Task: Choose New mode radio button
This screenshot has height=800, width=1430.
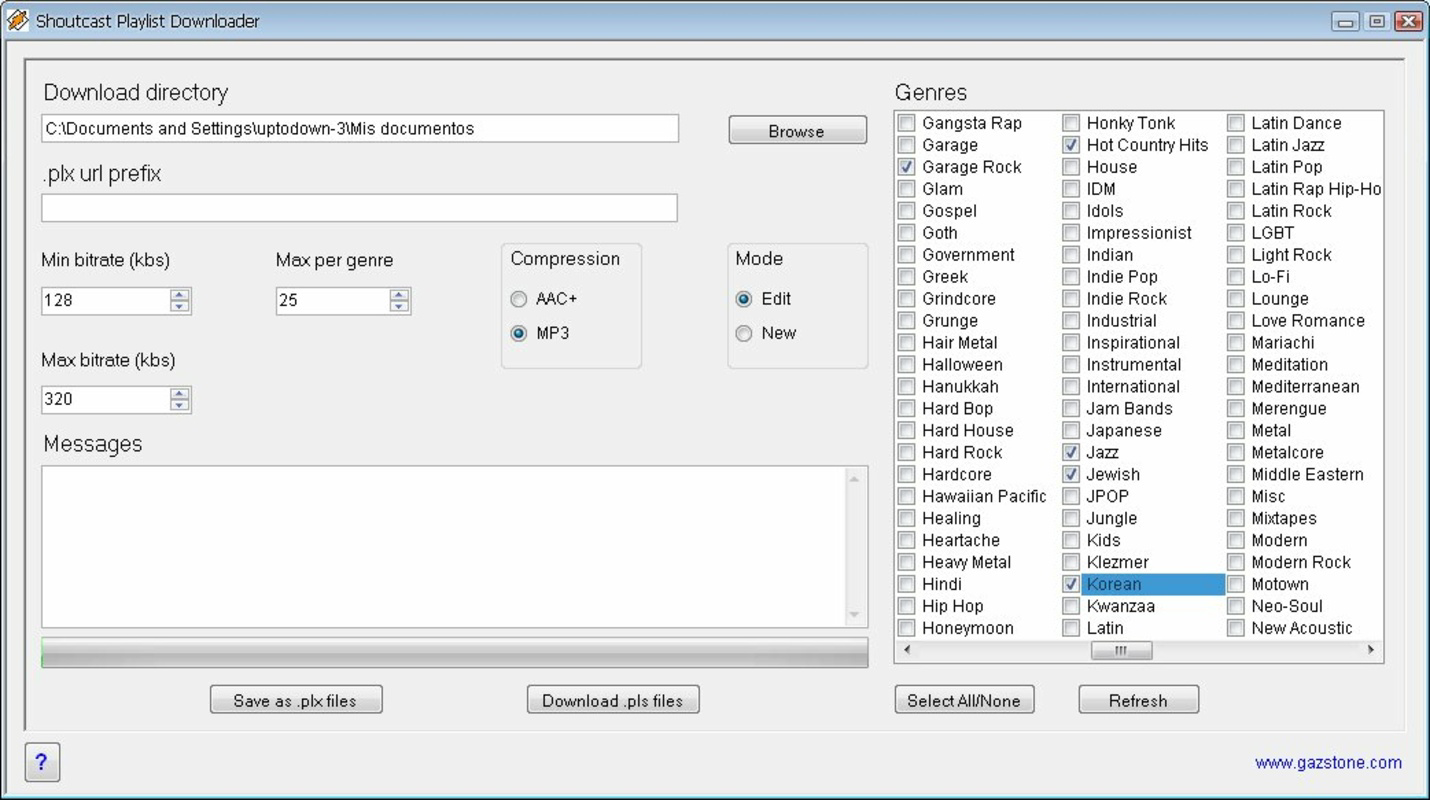Action: click(743, 334)
